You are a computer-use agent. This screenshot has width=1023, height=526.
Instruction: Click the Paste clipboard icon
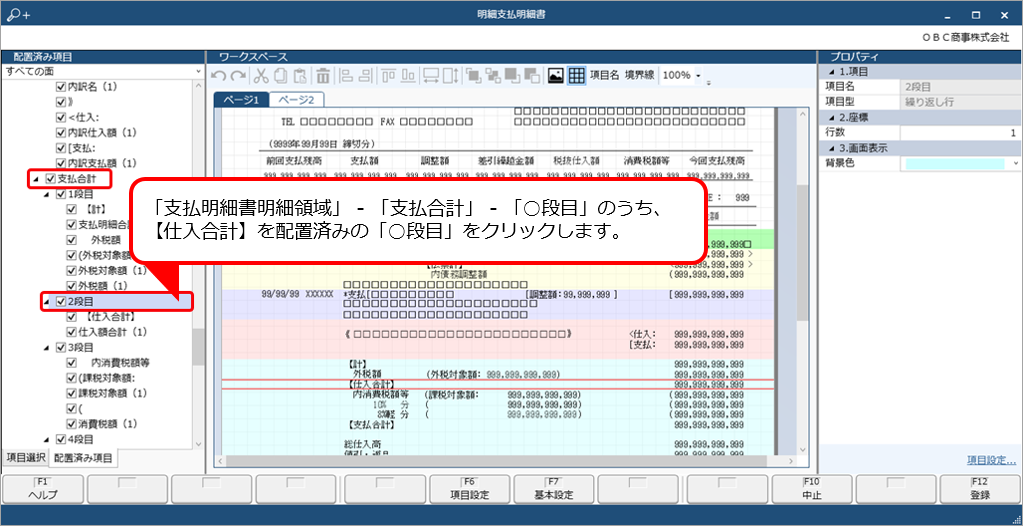299,76
